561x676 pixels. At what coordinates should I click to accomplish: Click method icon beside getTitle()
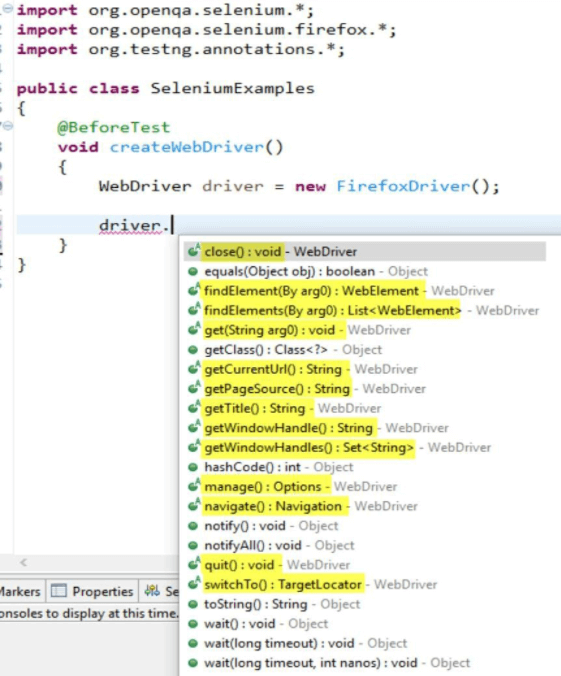pos(194,407)
